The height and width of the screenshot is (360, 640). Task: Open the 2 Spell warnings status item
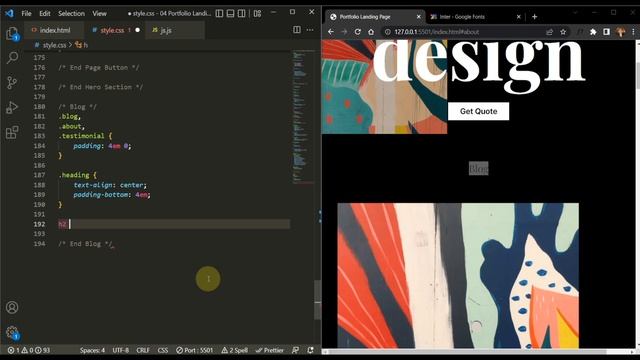(235, 350)
